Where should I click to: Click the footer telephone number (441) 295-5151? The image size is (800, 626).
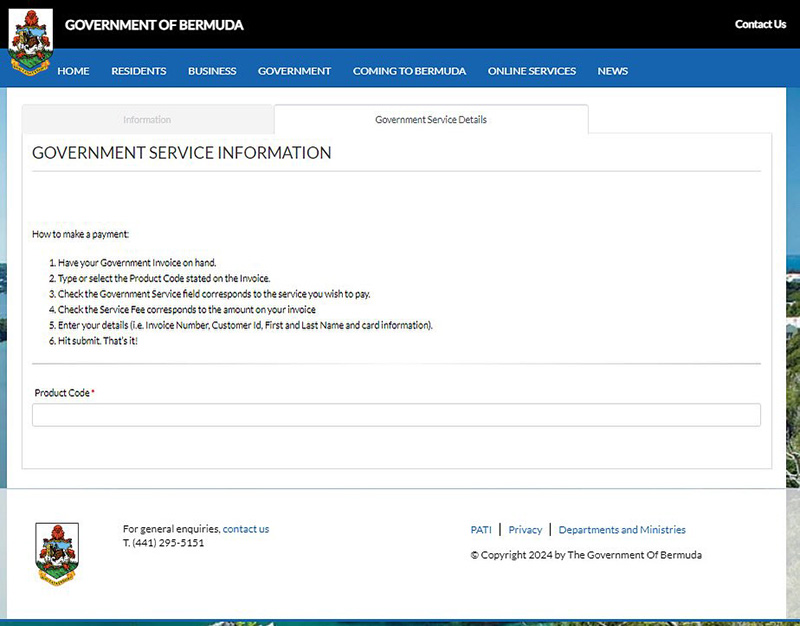(168, 543)
